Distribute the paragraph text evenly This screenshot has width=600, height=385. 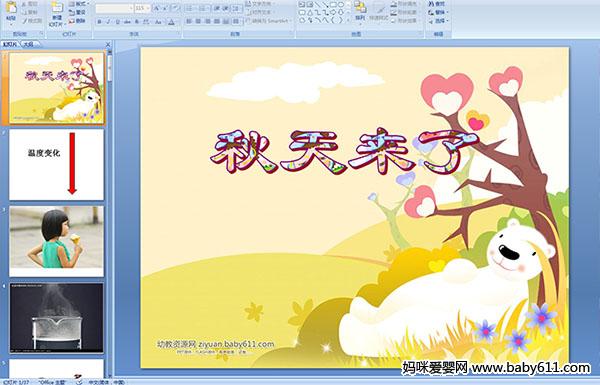(226, 21)
